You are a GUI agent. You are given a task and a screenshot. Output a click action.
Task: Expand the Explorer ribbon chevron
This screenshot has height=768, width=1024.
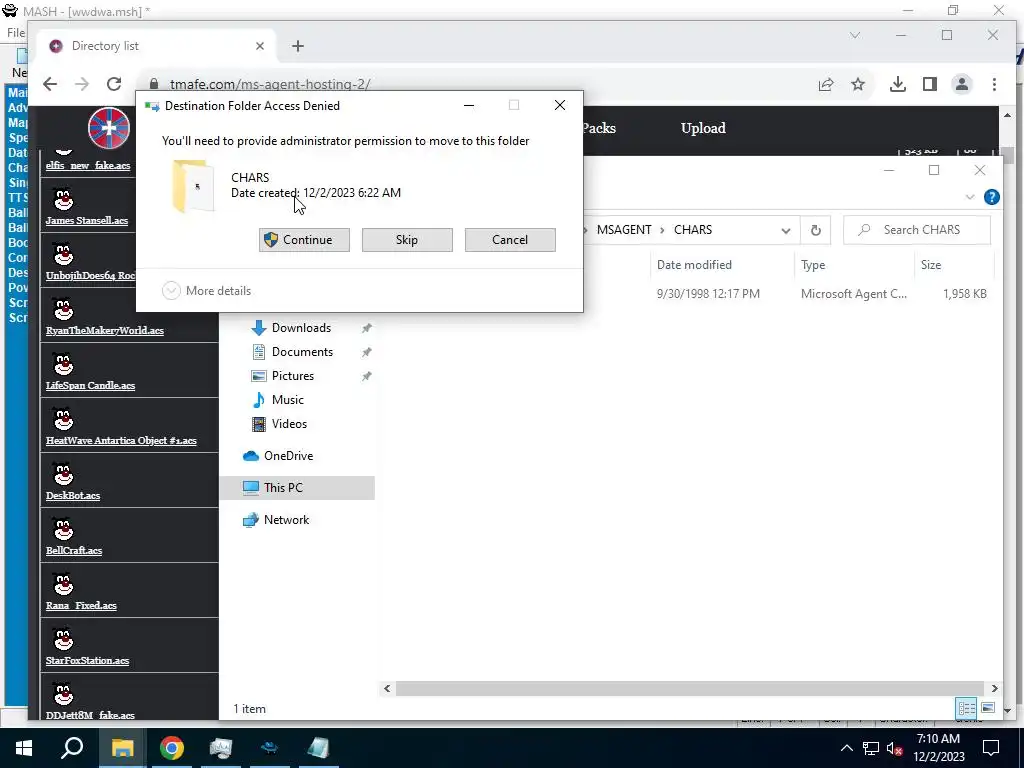coord(970,197)
